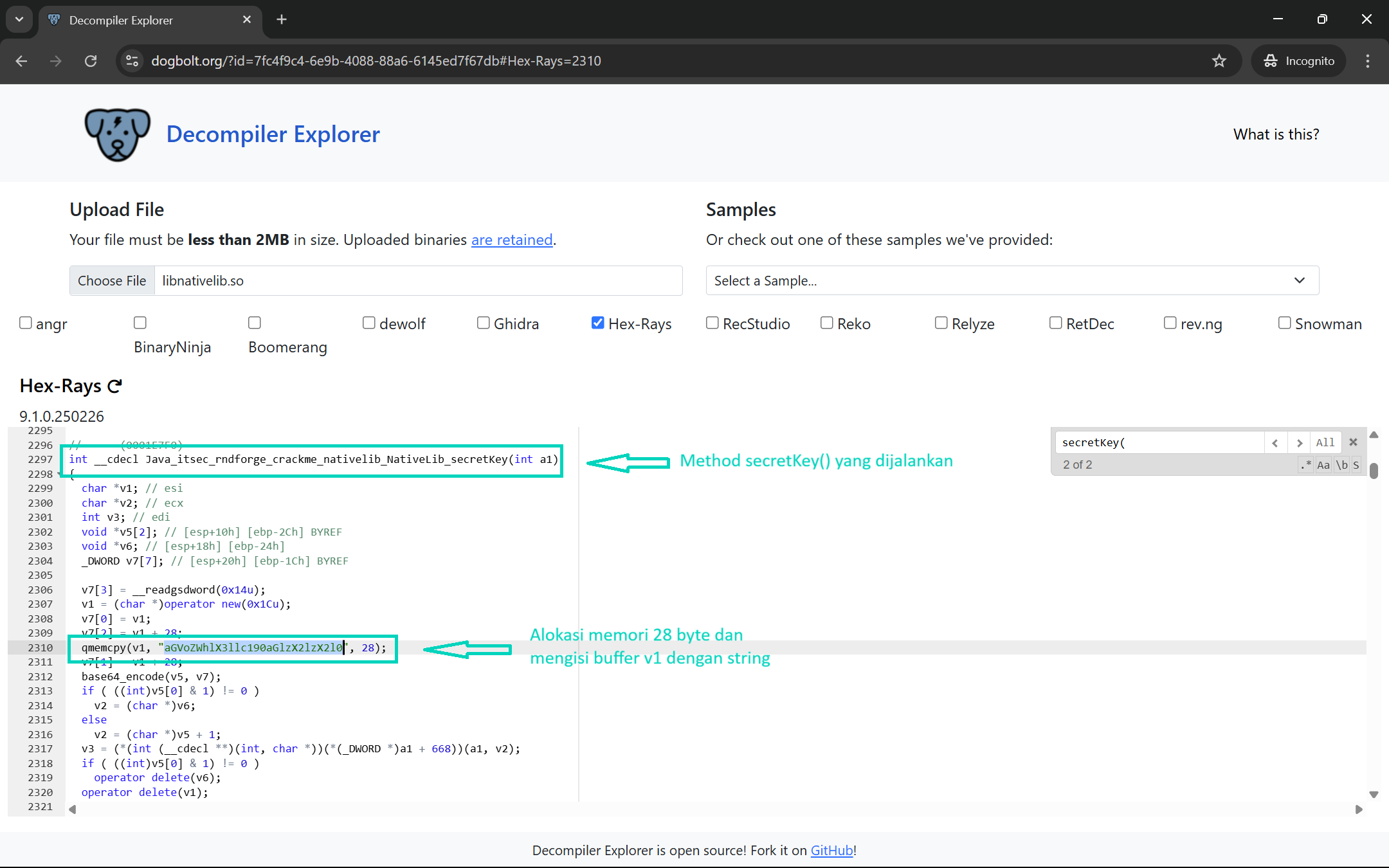Go to next search match
The image size is (1389, 868).
coord(1299,442)
